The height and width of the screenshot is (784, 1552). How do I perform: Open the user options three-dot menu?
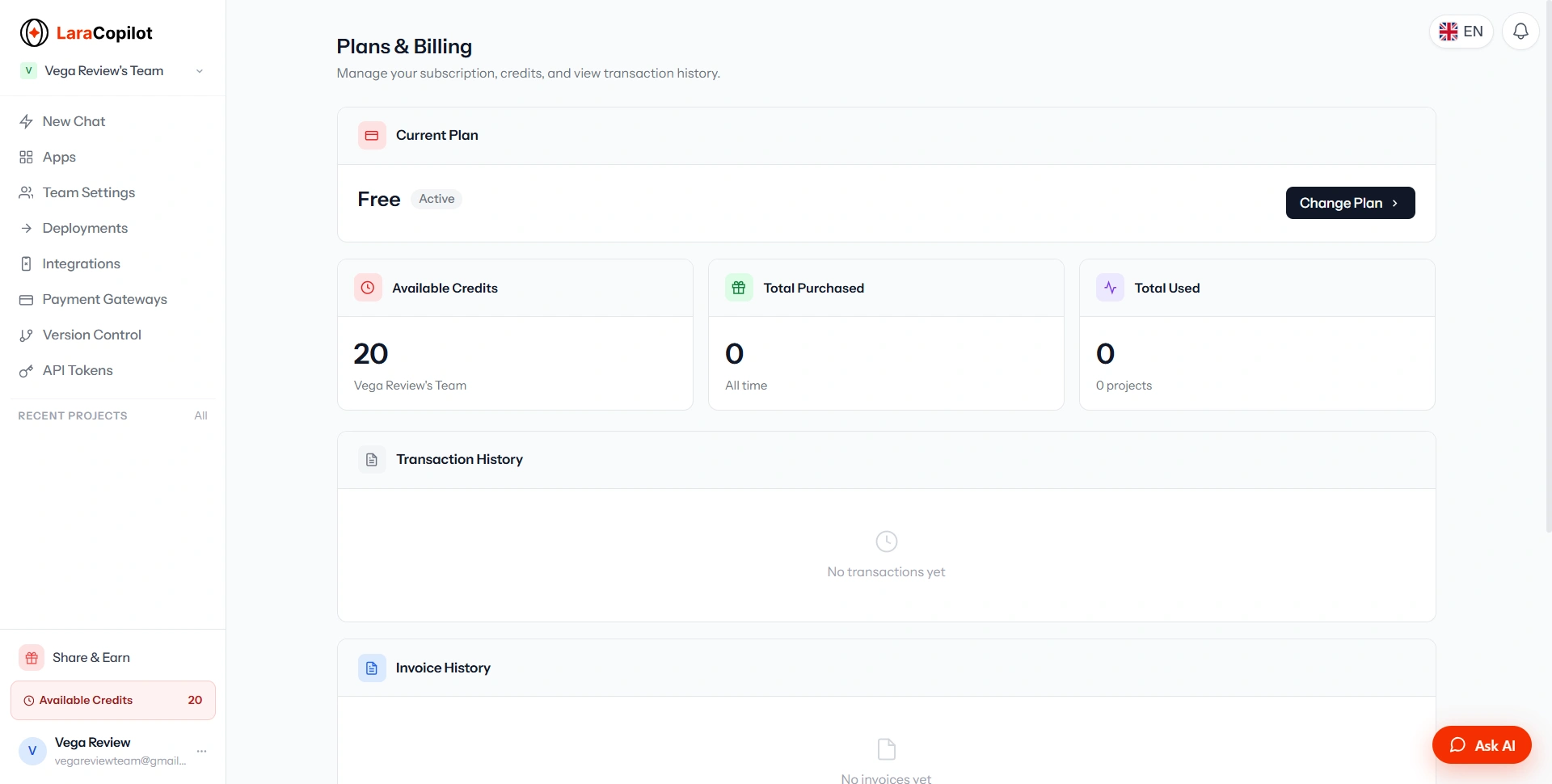(202, 751)
